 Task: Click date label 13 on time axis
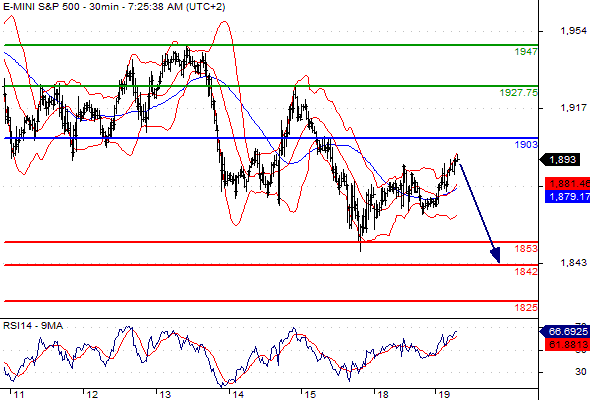pos(165,395)
